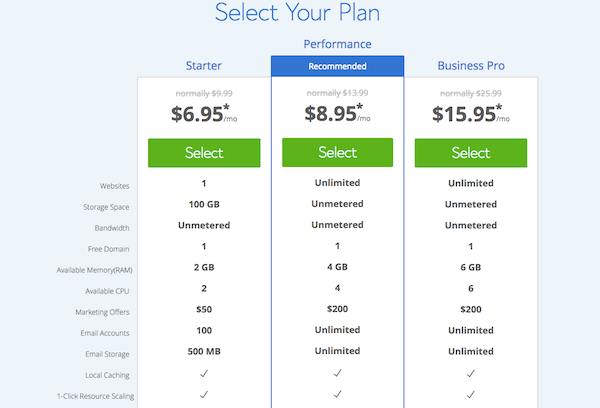Click Performance's Local Caching checkmark
600x408 pixels.
pyautogui.click(x=337, y=375)
